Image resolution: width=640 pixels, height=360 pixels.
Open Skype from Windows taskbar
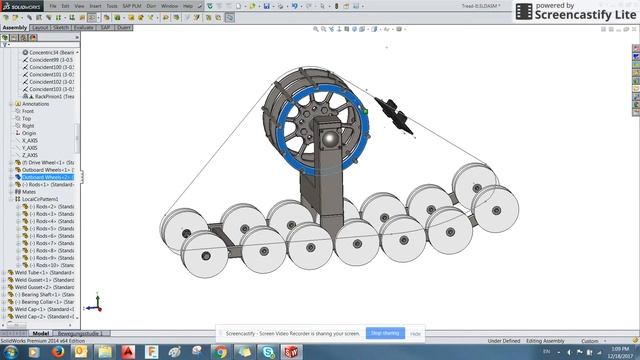[268, 352]
